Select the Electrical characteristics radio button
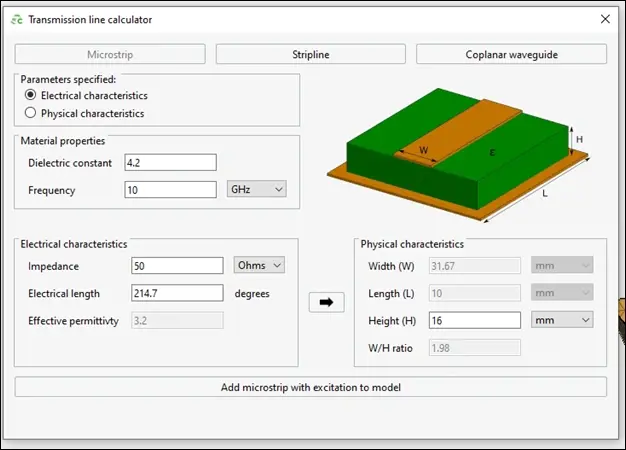Image resolution: width=626 pixels, height=450 pixels. click(32, 96)
